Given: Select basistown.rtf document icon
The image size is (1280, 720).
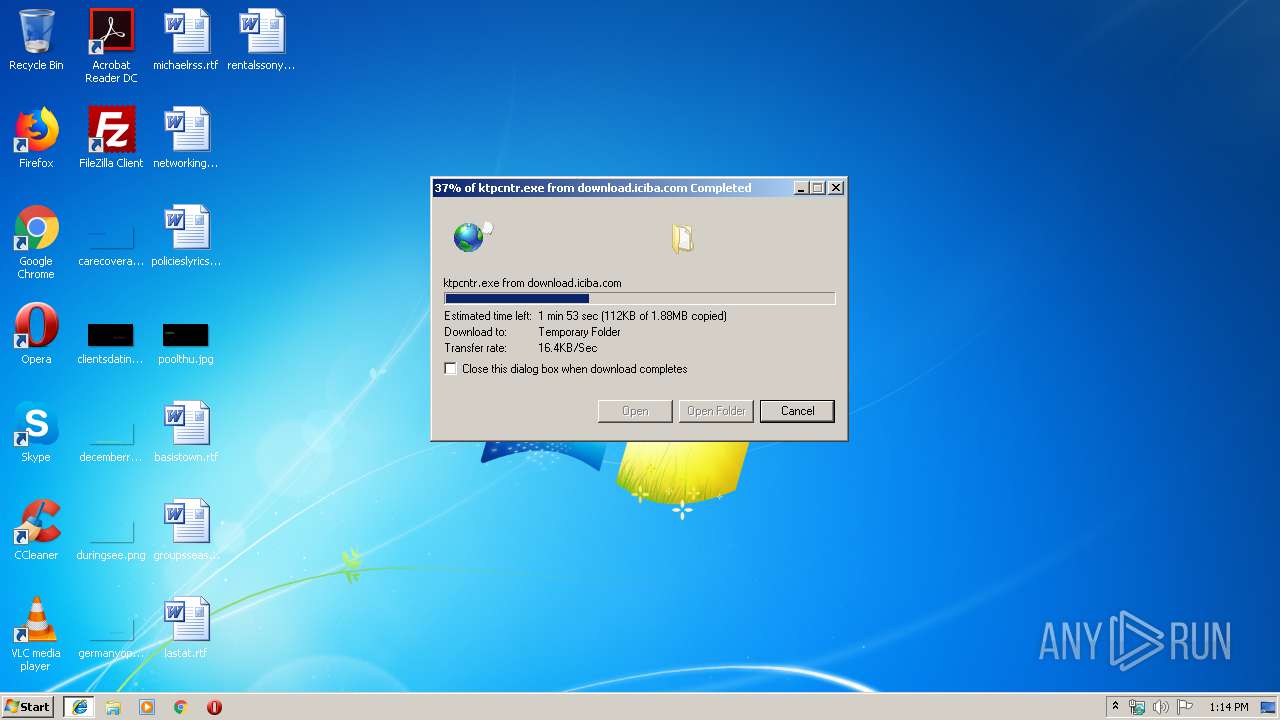Looking at the screenshot, I should (186, 432).
